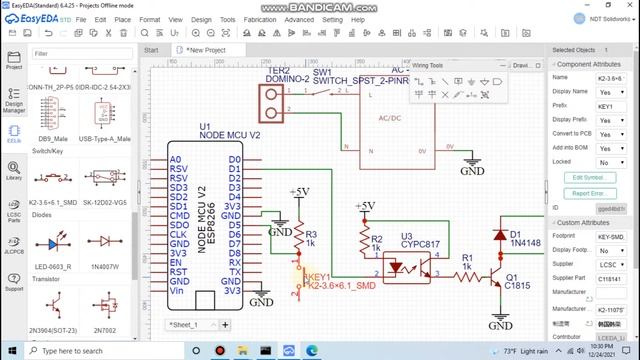Open Microsoft Edge from the taskbar
Image resolution: width=640 pixels, height=360 pixels.
[312, 351]
